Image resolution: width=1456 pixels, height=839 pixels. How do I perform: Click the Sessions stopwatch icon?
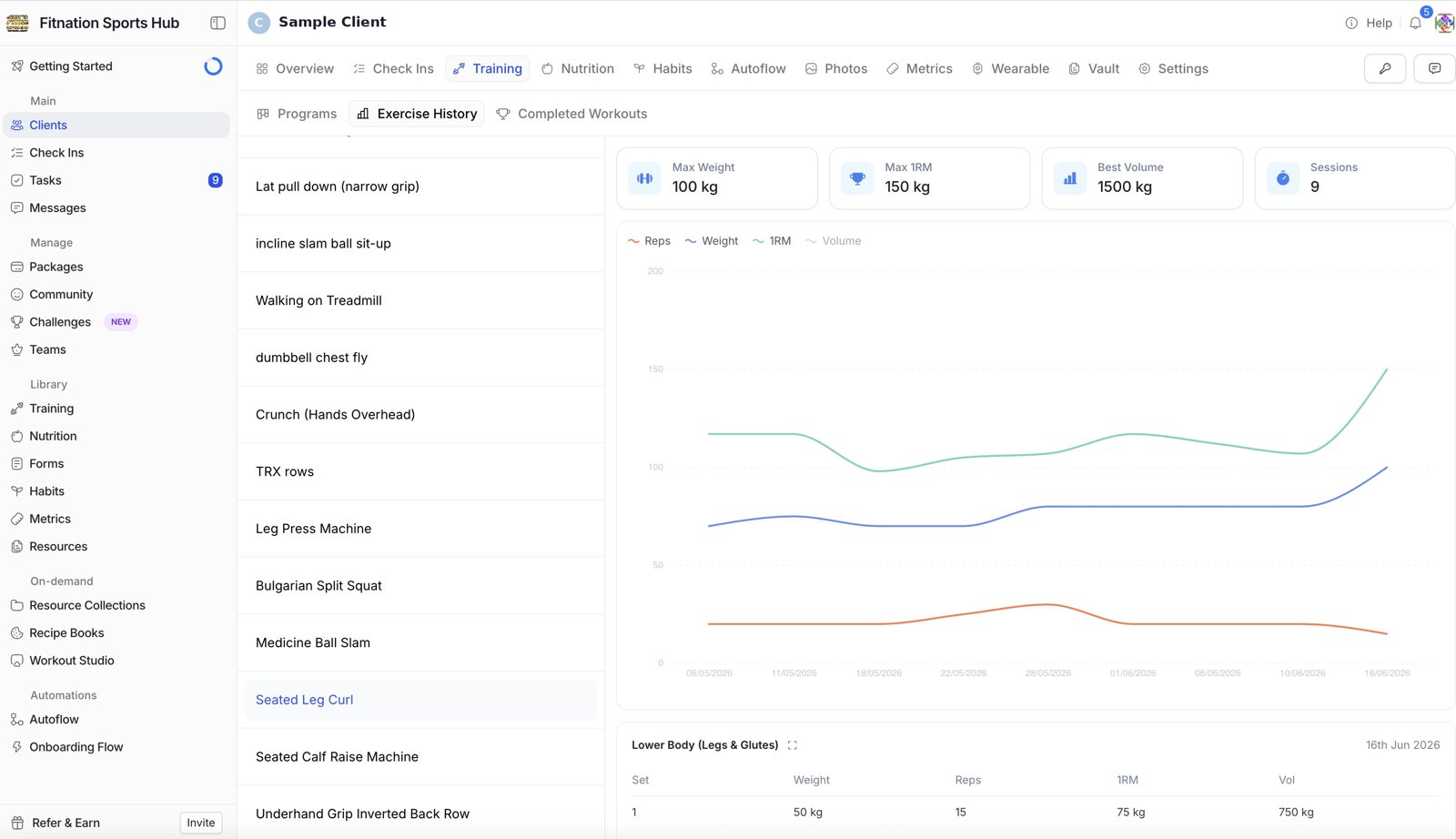1283,178
